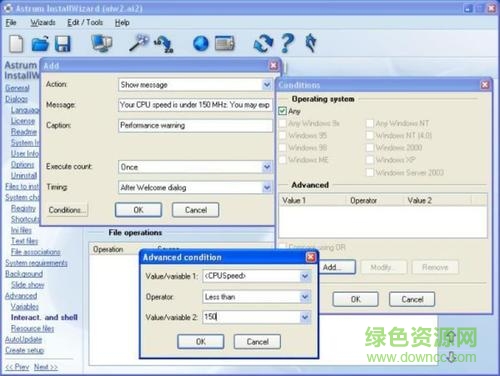Check the Windows XP option

click(x=370, y=160)
